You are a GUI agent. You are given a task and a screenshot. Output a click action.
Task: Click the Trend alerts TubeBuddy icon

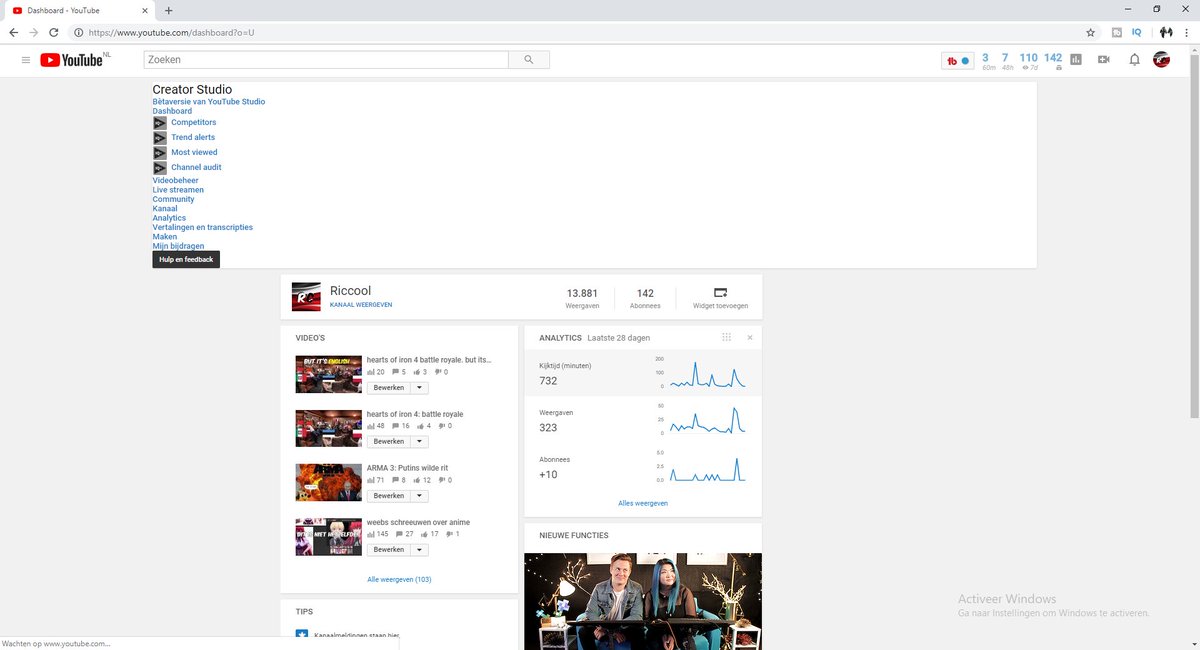[x=160, y=137]
